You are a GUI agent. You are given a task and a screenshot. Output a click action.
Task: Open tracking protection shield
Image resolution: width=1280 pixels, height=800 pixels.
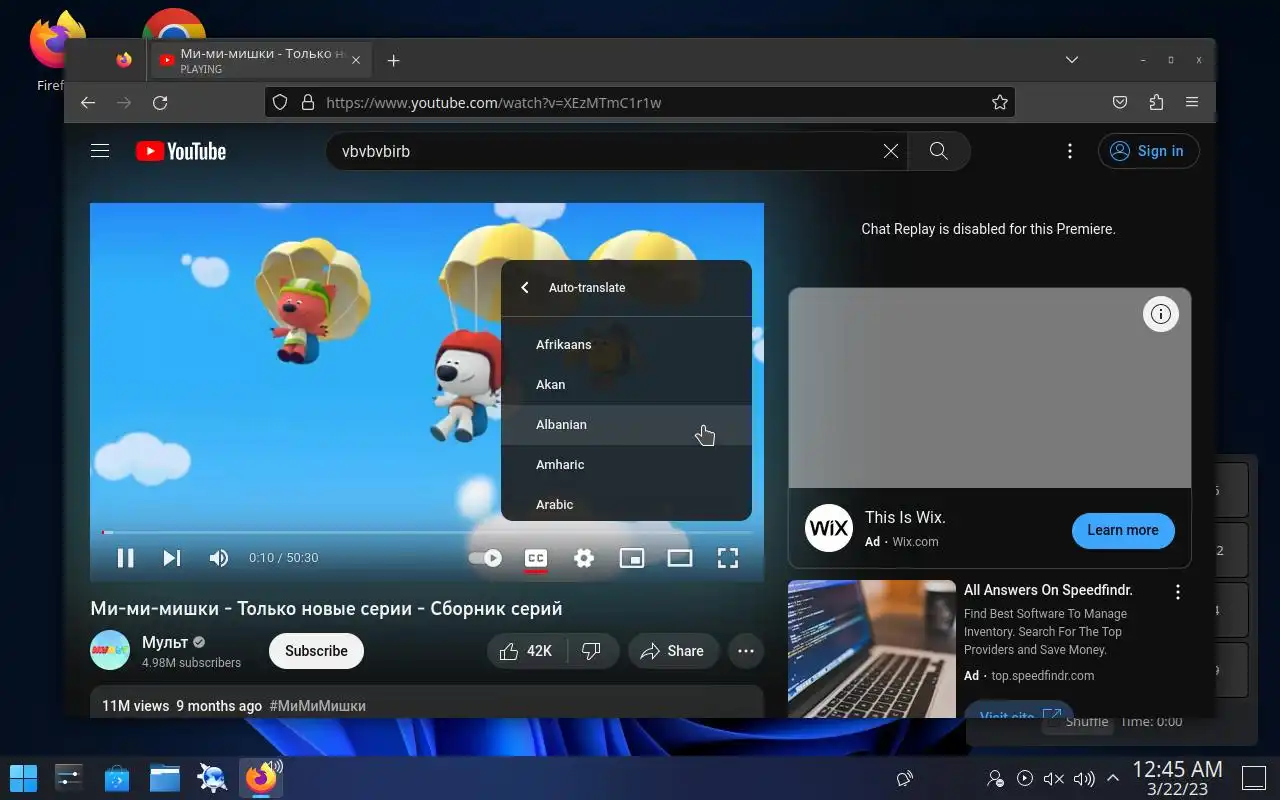pos(280,102)
